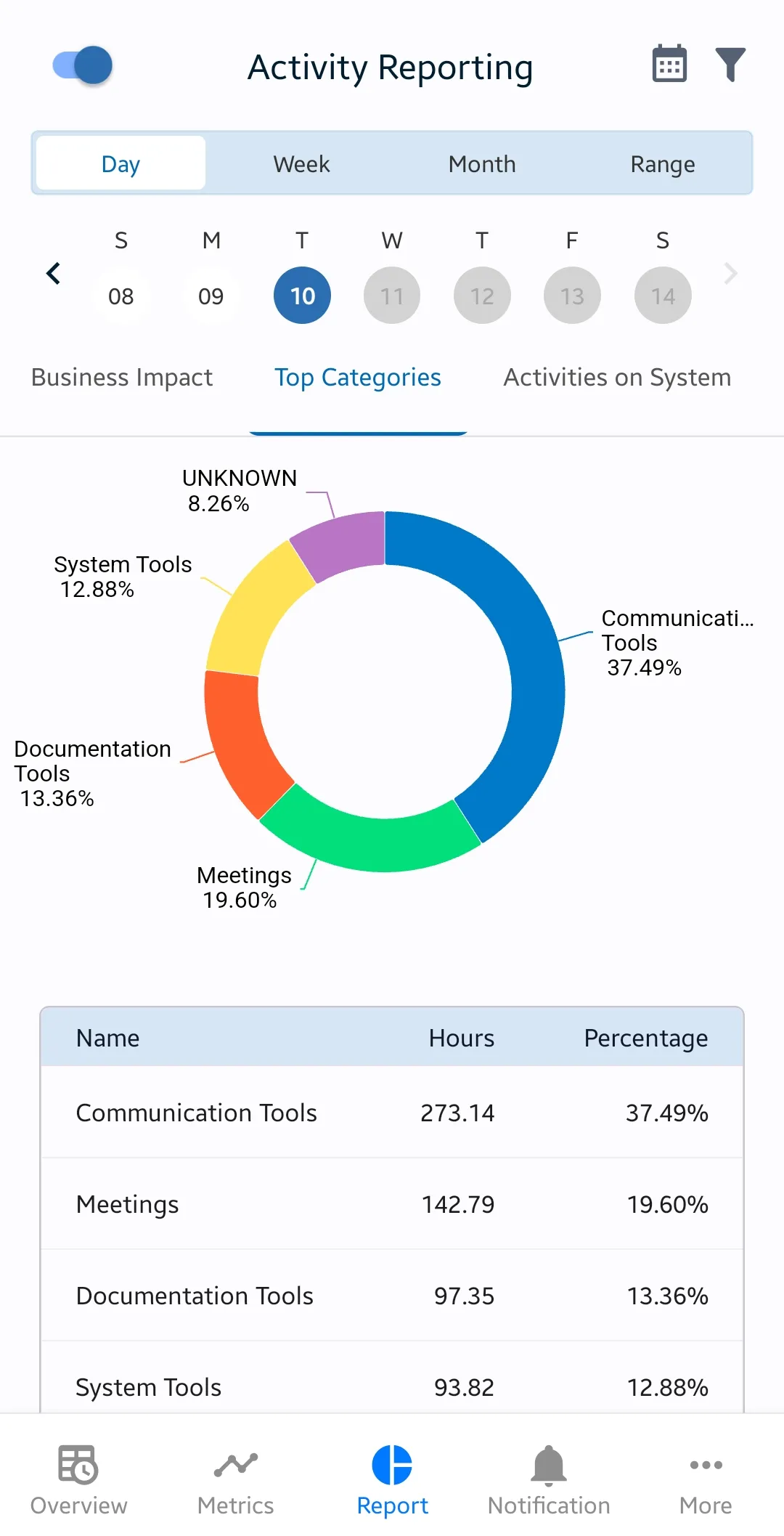Click the Documentation Tools 13.36% chart label
Screen dimensions: 784x1536
pyautogui.click(x=92, y=773)
